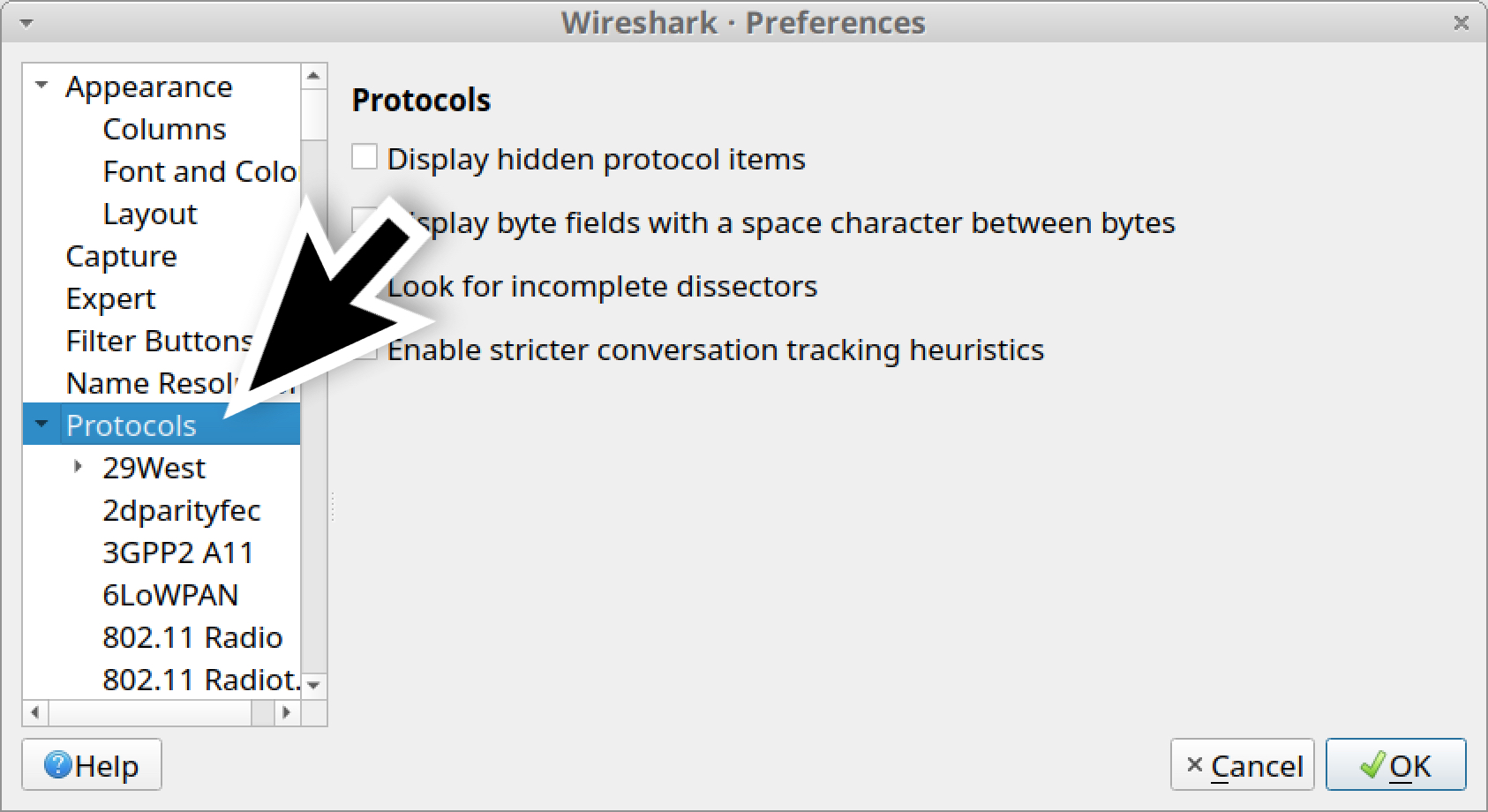Click the Help question mark icon
Image resolution: width=1488 pixels, height=812 pixels.
tap(58, 764)
